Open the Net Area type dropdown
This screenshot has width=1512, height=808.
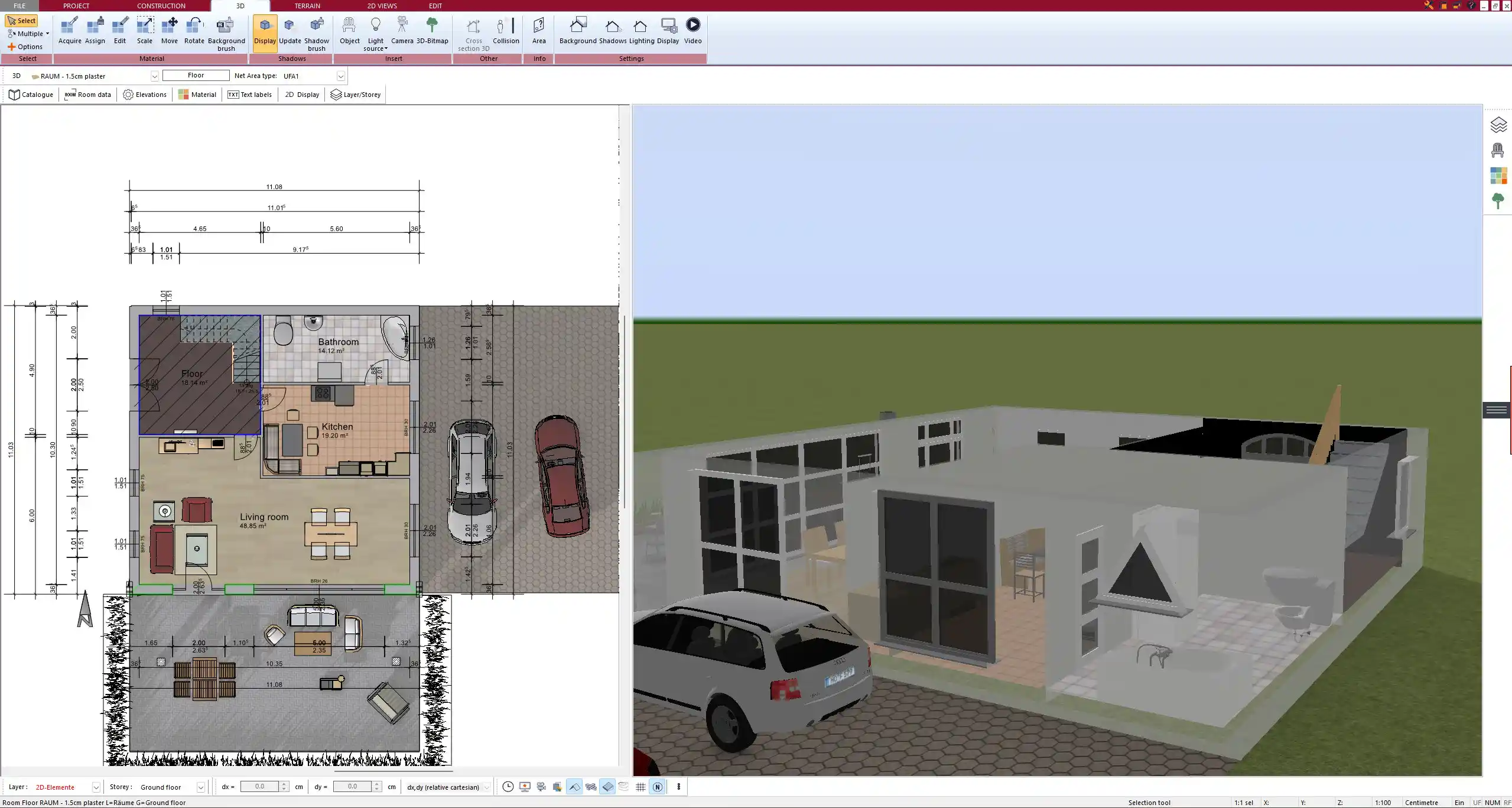point(341,76)
